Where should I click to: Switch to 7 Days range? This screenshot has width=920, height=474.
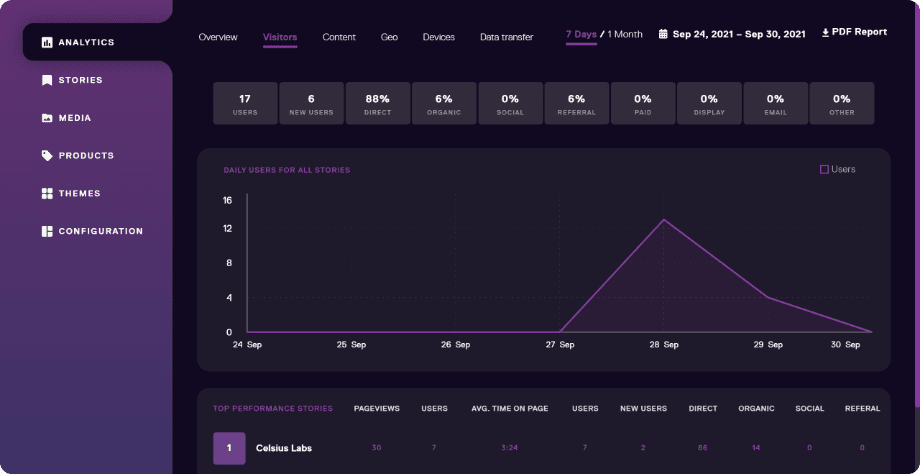coord(581,34)
